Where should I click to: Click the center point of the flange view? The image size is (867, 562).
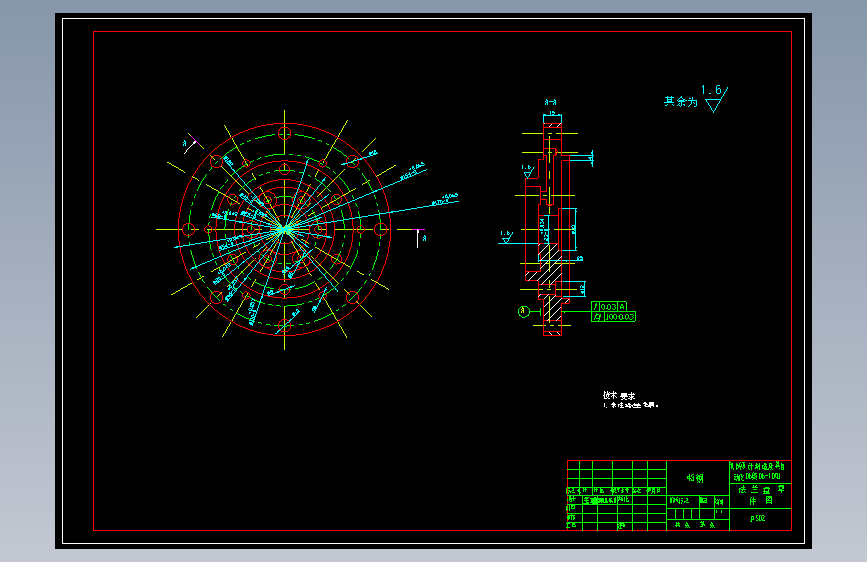[285, 229]
